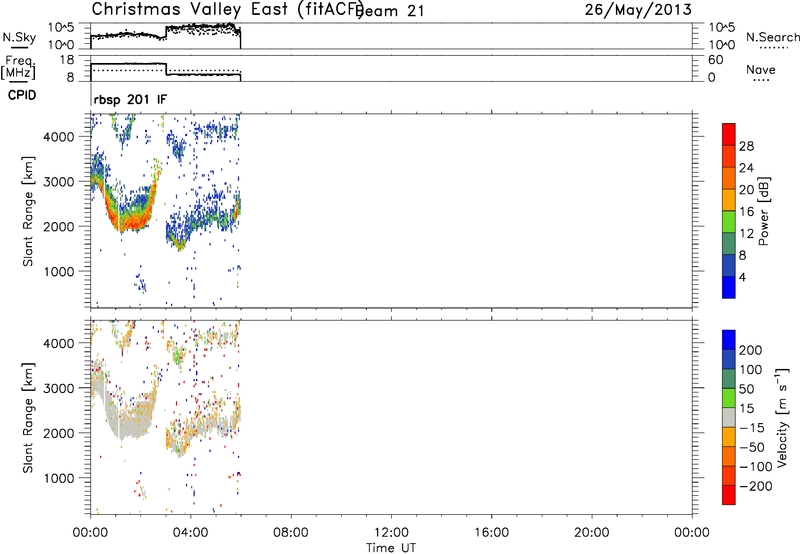This screenshot has width=800, height=554.
Task: Click the "rbsp 201 IF" CPID annotation
Action: (130, 99)
